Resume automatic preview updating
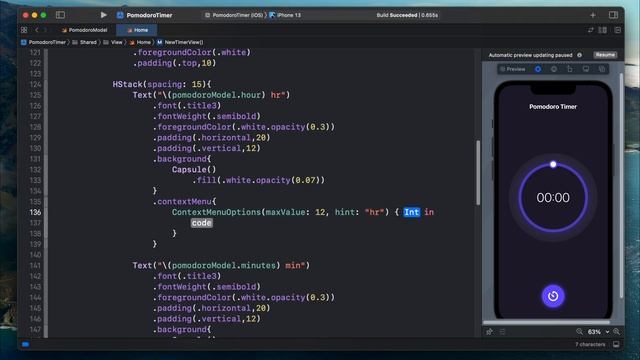This screenshot has width=640, height=360. [x=605, y=55]
